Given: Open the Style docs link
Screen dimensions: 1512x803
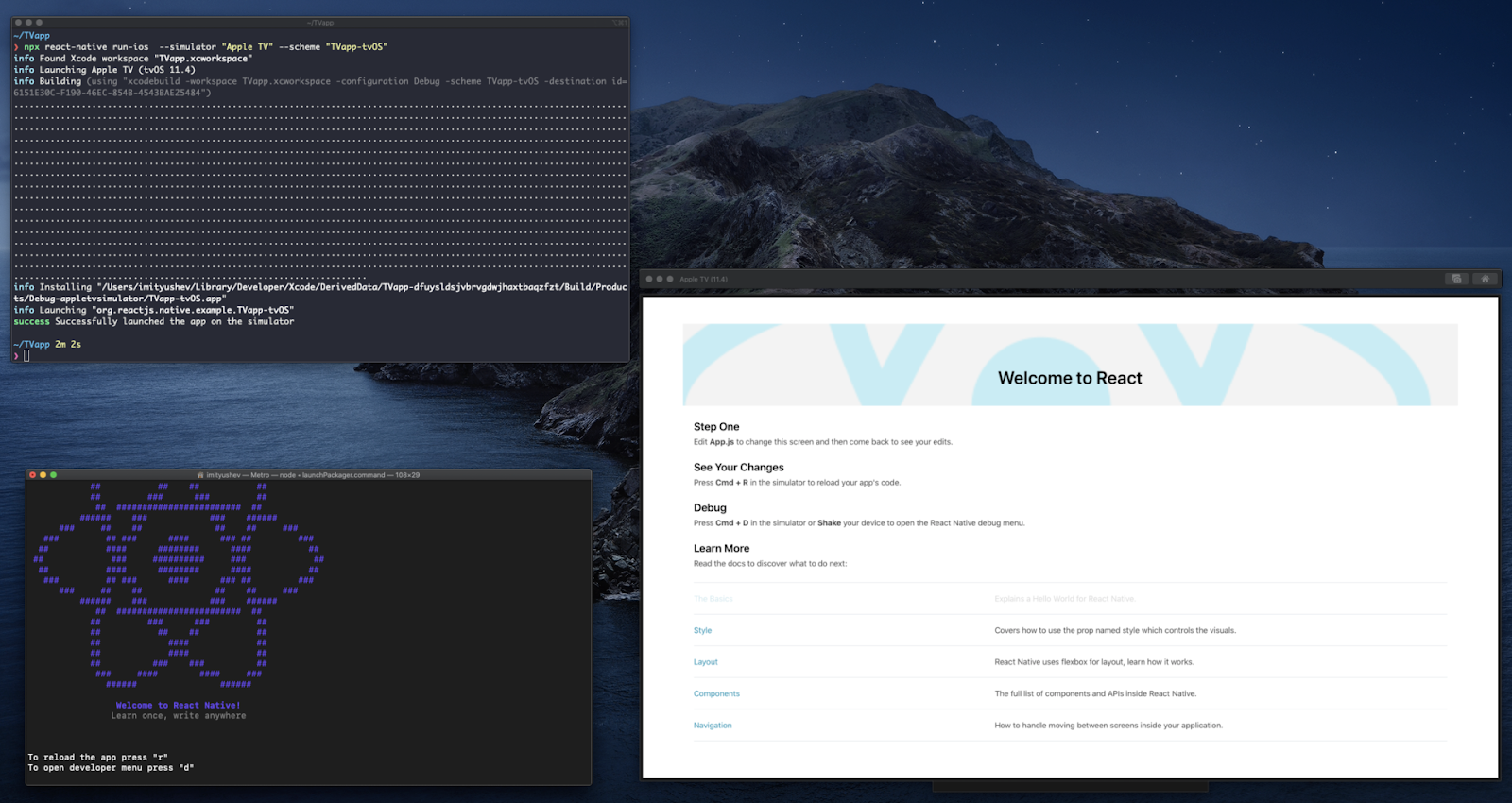Looking at the screenshot, I should [702, 630].
